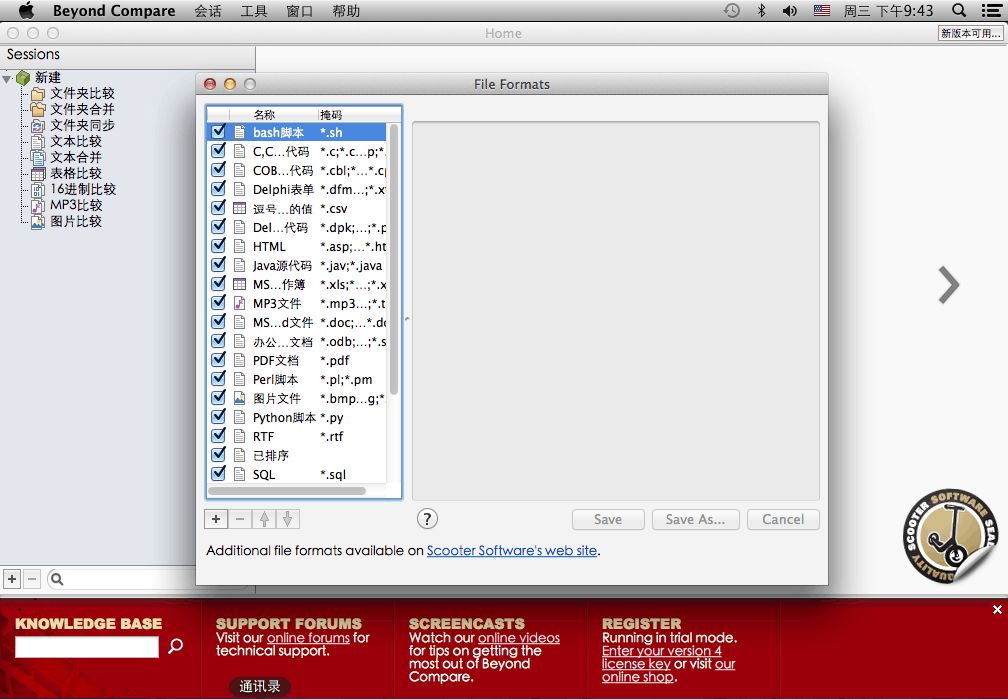This screenshot has height=699, width=1008.
Task: Collapse the 新建 tree node triangle
Action: [7, 79]
